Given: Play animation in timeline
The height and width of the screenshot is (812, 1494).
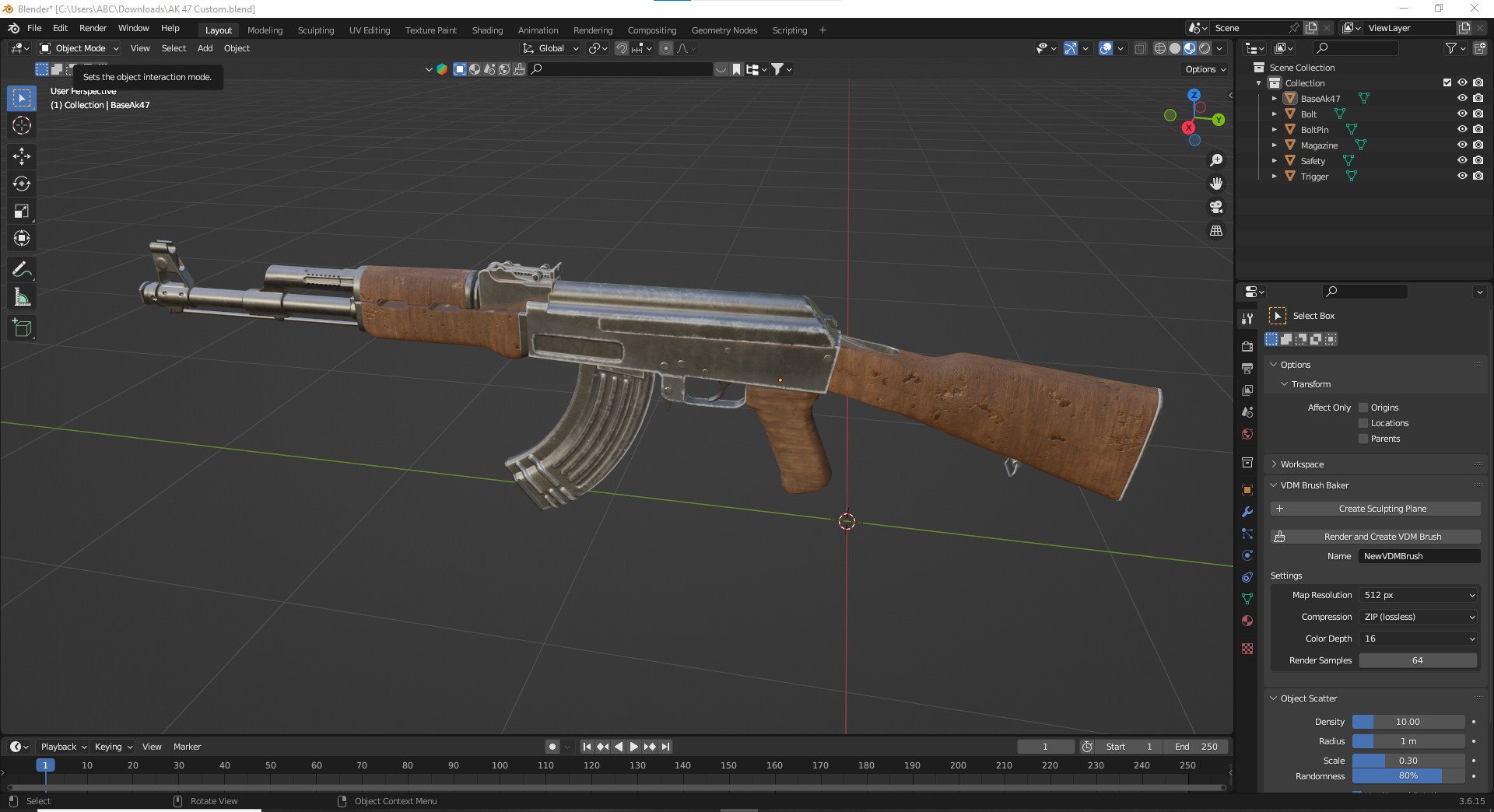Looking at the screenshot, I should click(634, 747).
